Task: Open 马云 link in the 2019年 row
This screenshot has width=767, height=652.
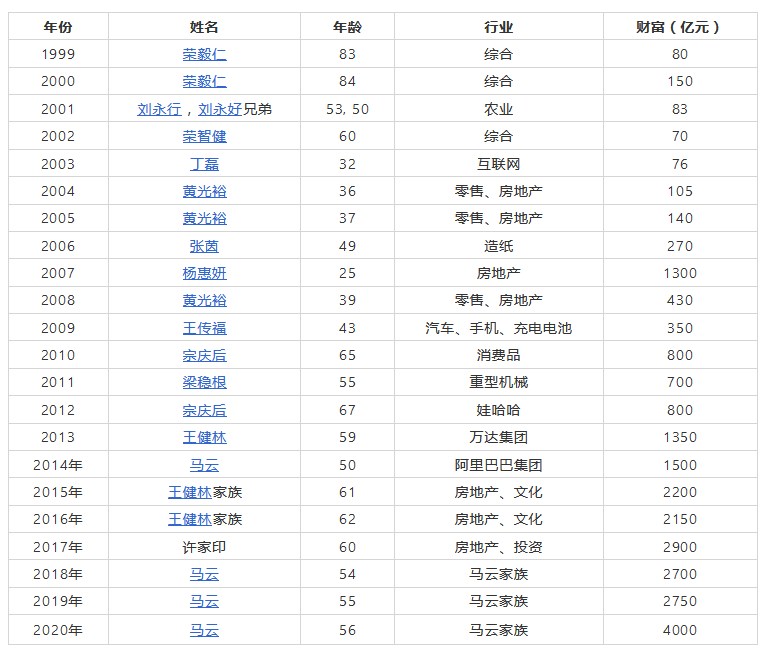Action: coord(204,601)
